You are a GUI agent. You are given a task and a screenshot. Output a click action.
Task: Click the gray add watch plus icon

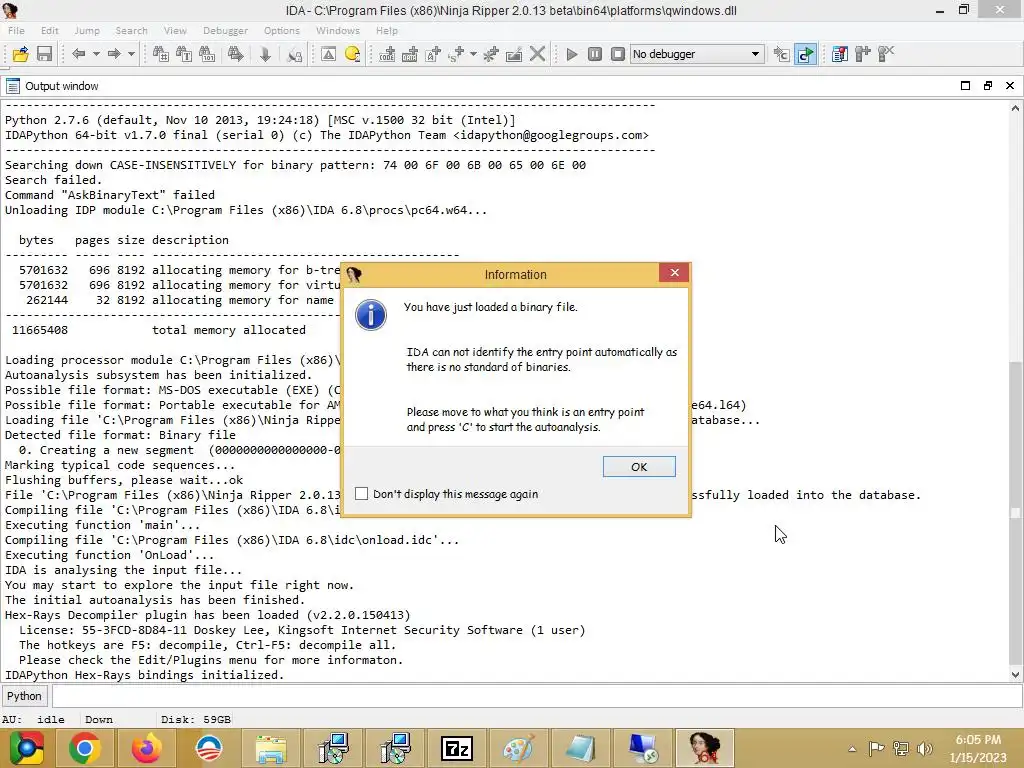[x=863, y=54]
